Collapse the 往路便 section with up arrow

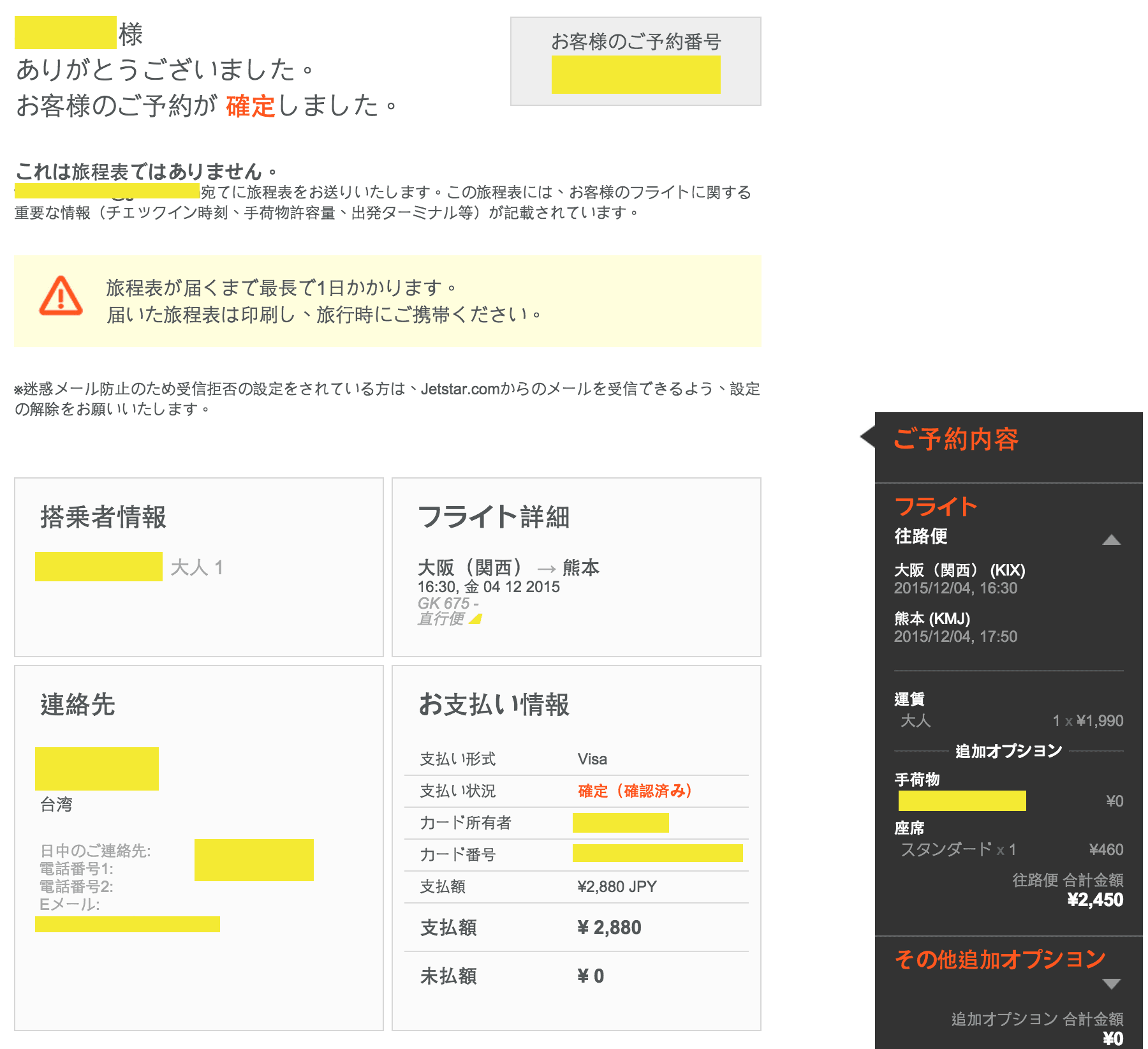tap(1111, 540)
